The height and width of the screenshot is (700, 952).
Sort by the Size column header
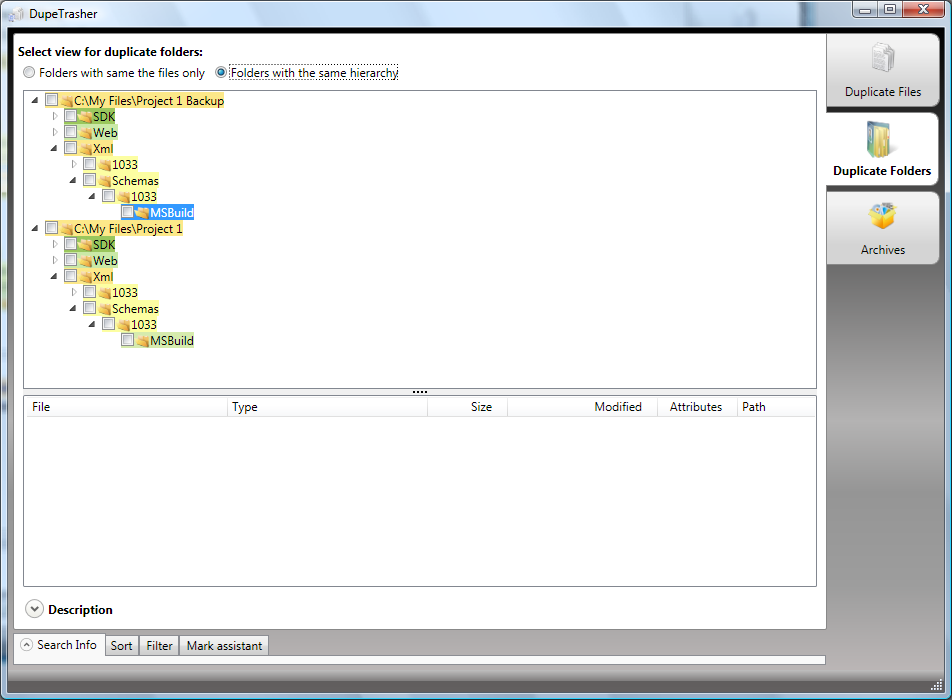point(468,407)
